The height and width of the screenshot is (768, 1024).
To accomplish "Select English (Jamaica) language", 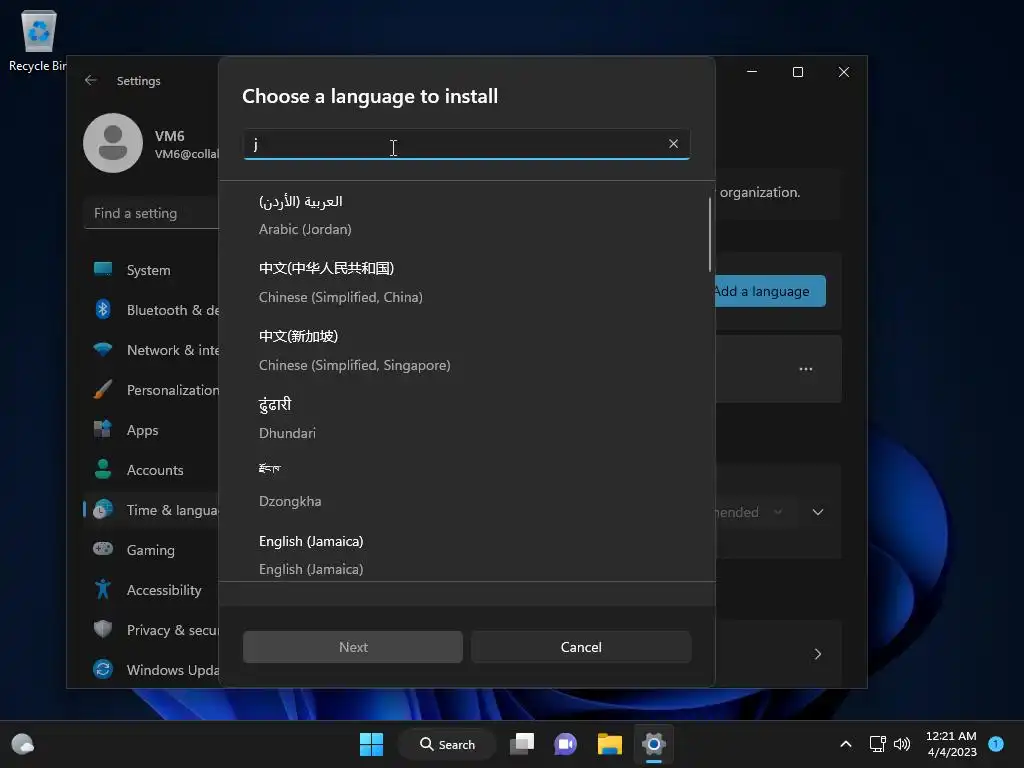I will coord(466,554).
